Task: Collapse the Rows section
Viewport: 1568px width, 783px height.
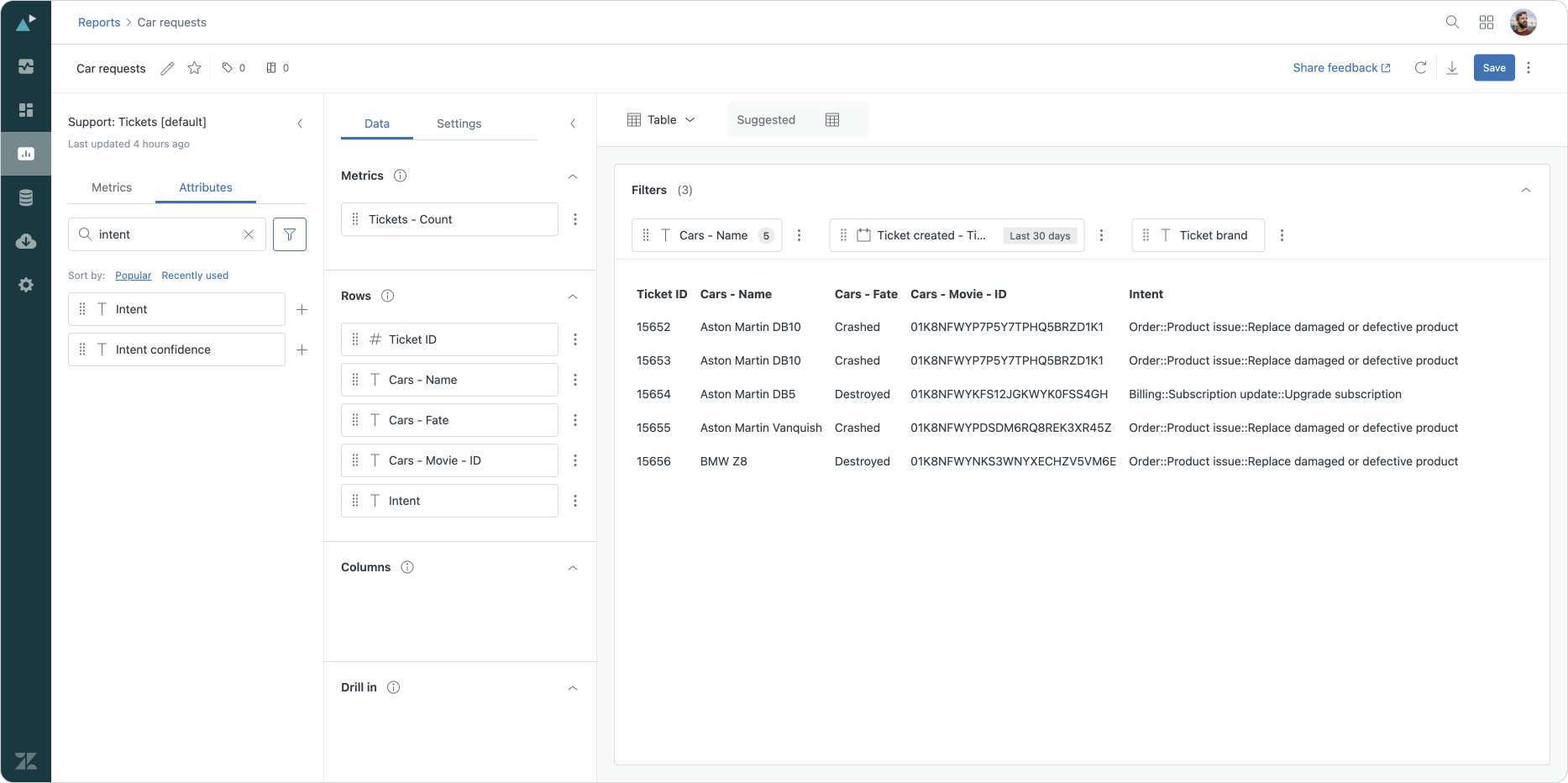Action: point(573,297)
